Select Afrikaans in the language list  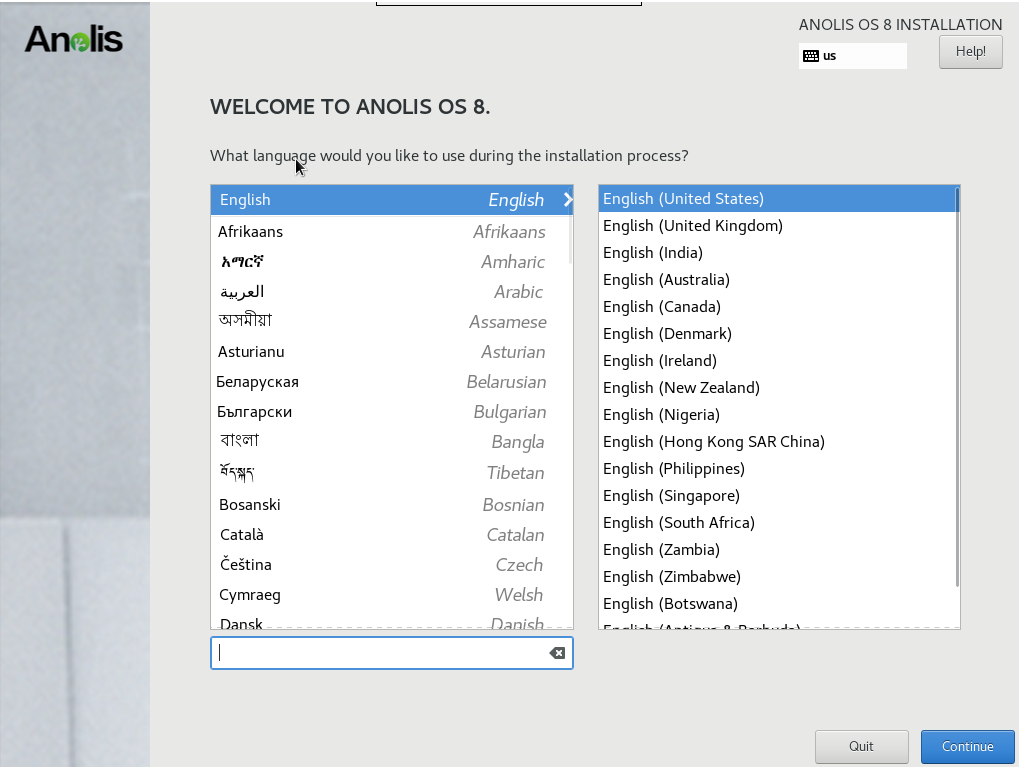[x=391, y=231]
